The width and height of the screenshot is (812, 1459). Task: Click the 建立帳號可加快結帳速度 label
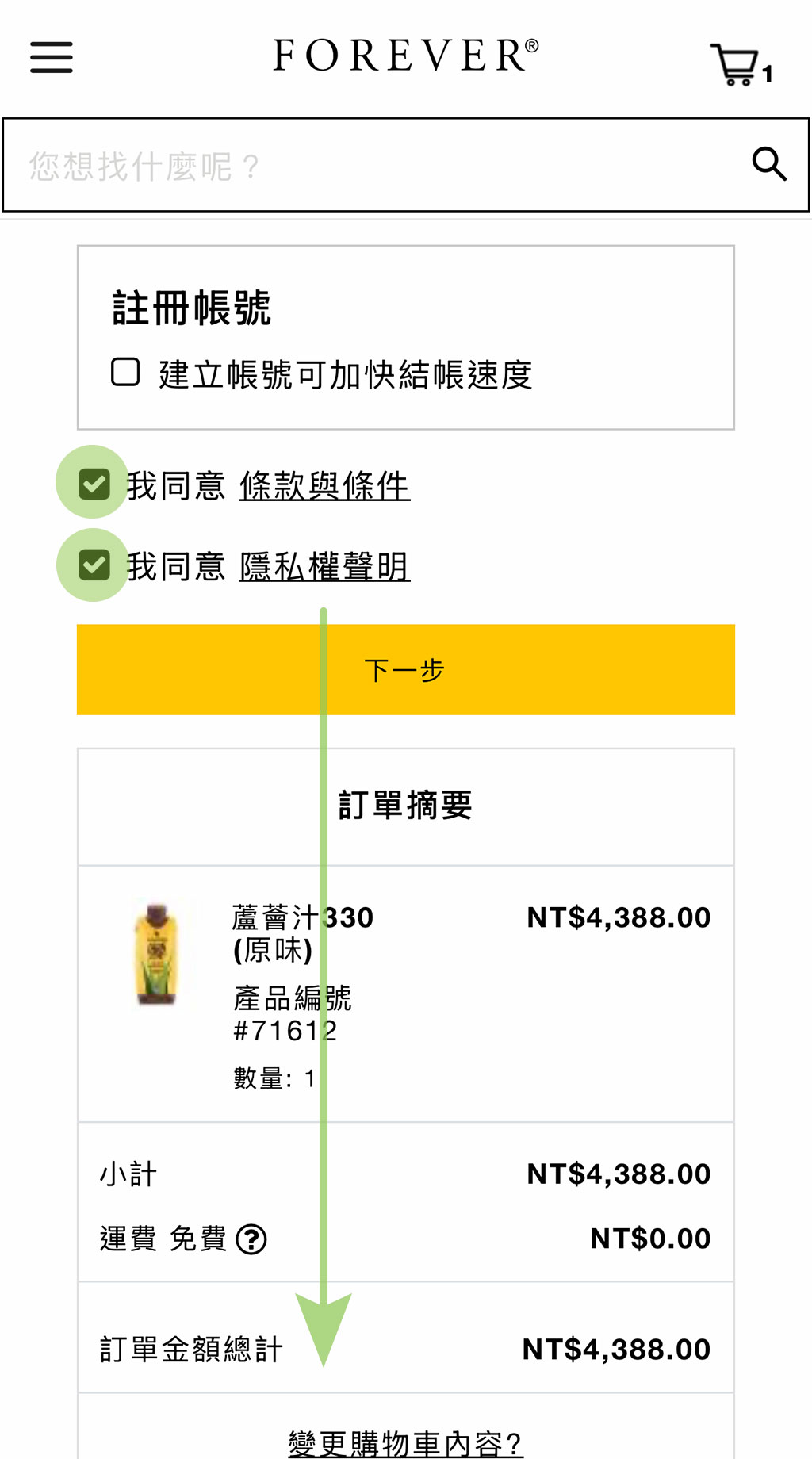pos(345,375)
